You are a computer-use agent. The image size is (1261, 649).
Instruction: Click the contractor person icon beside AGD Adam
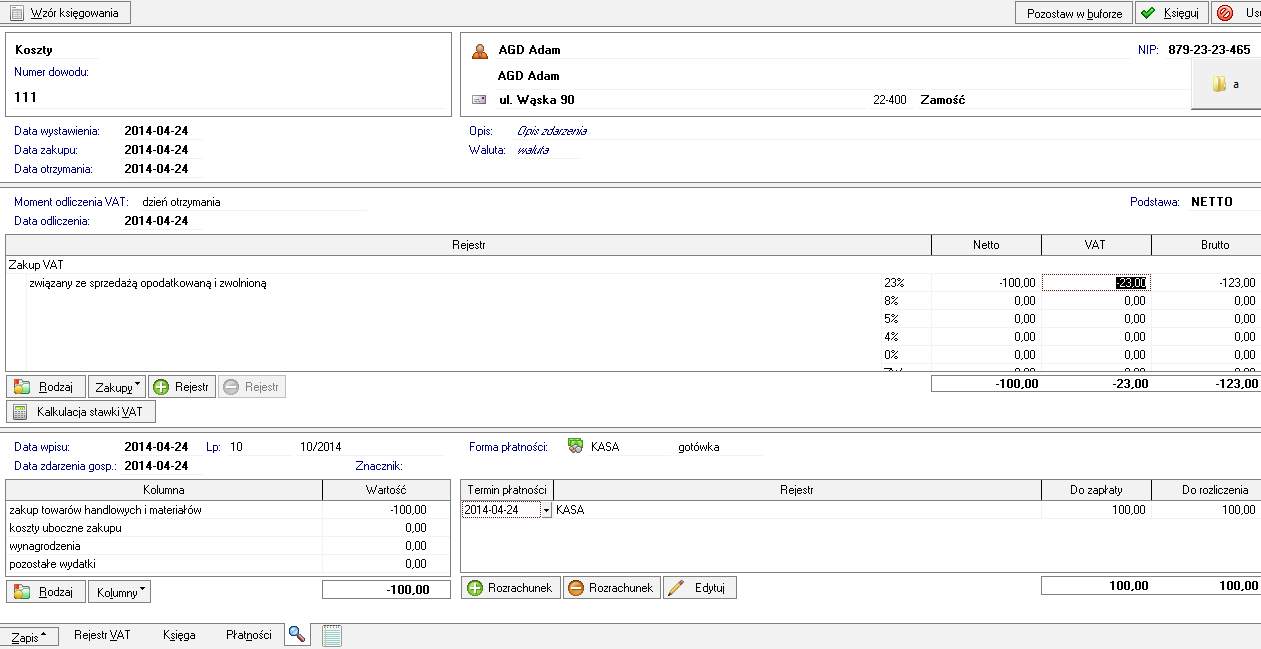click(x=480, y=51)
